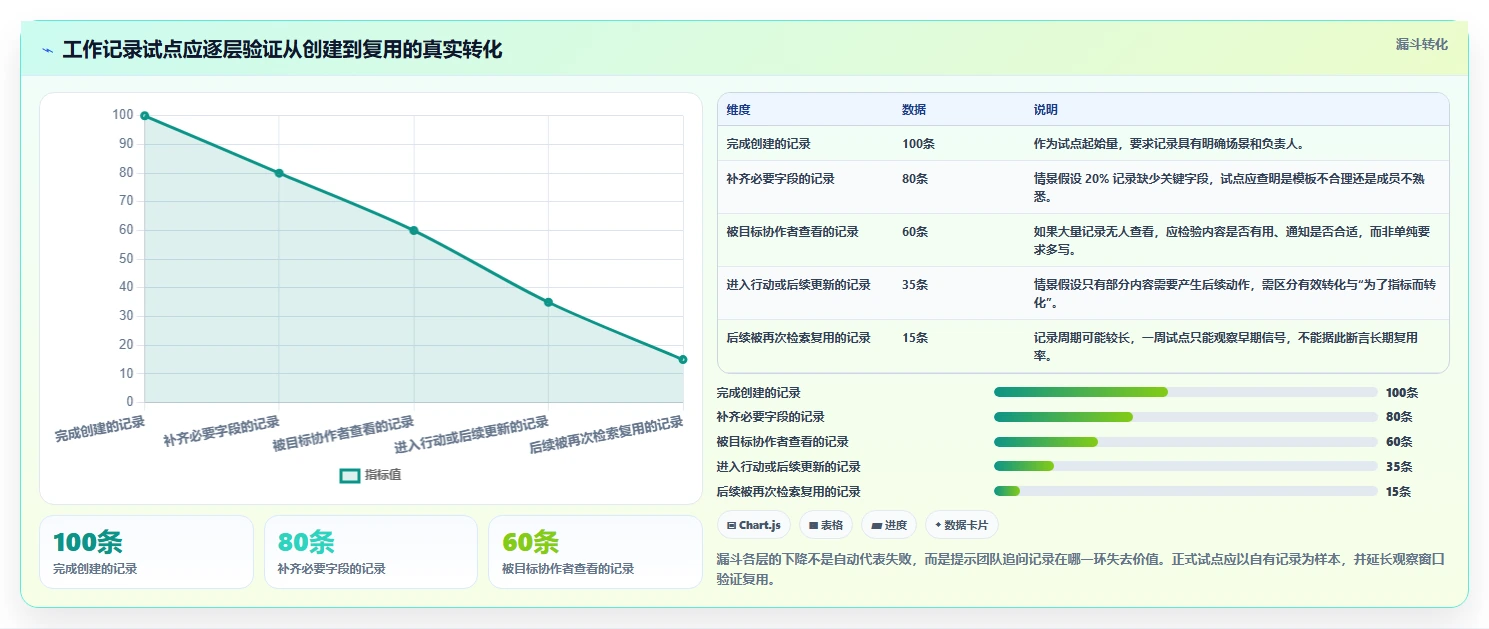Click the description starting 记录周期可能较长

(1226, 347)
